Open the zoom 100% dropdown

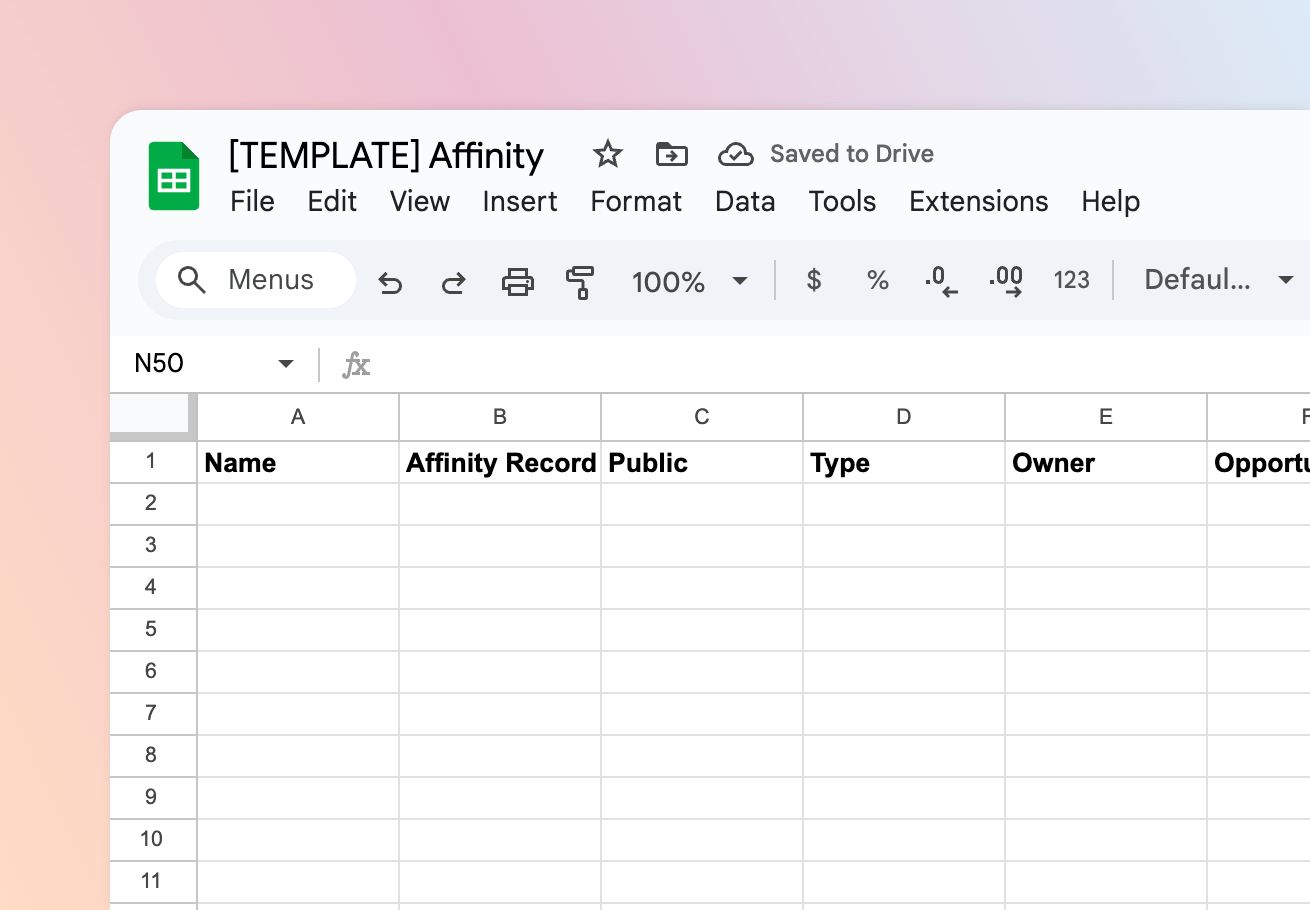point(690,281)
